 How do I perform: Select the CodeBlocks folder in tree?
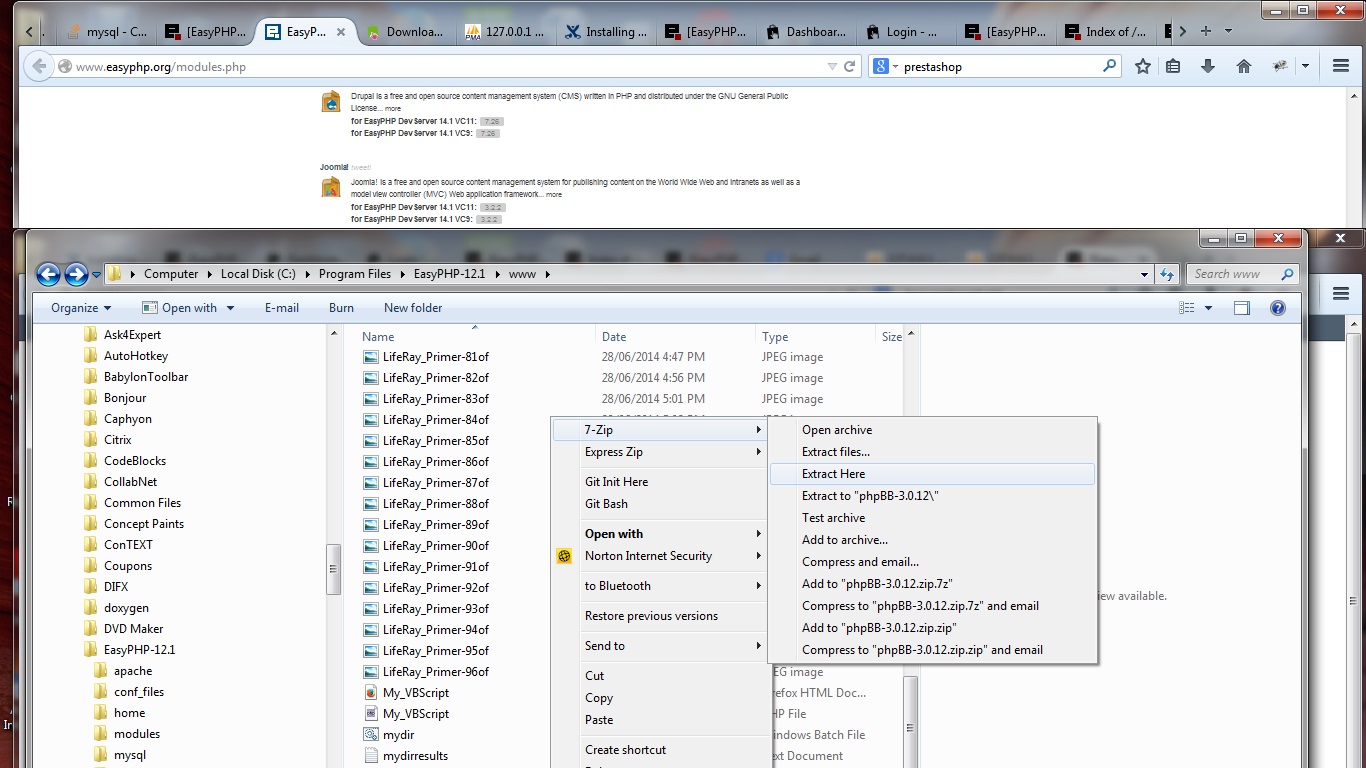(x=135, y=461)
